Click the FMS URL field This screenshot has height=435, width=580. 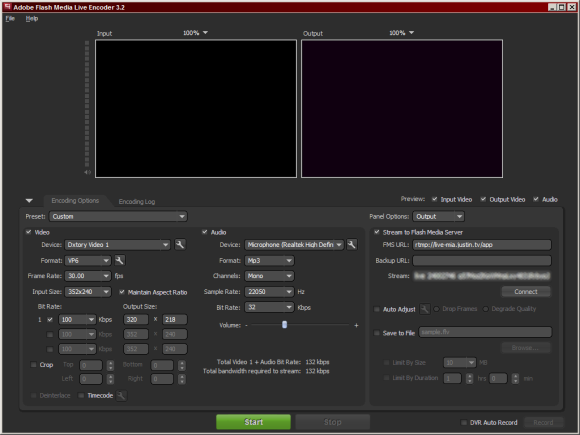pos(482,245)
